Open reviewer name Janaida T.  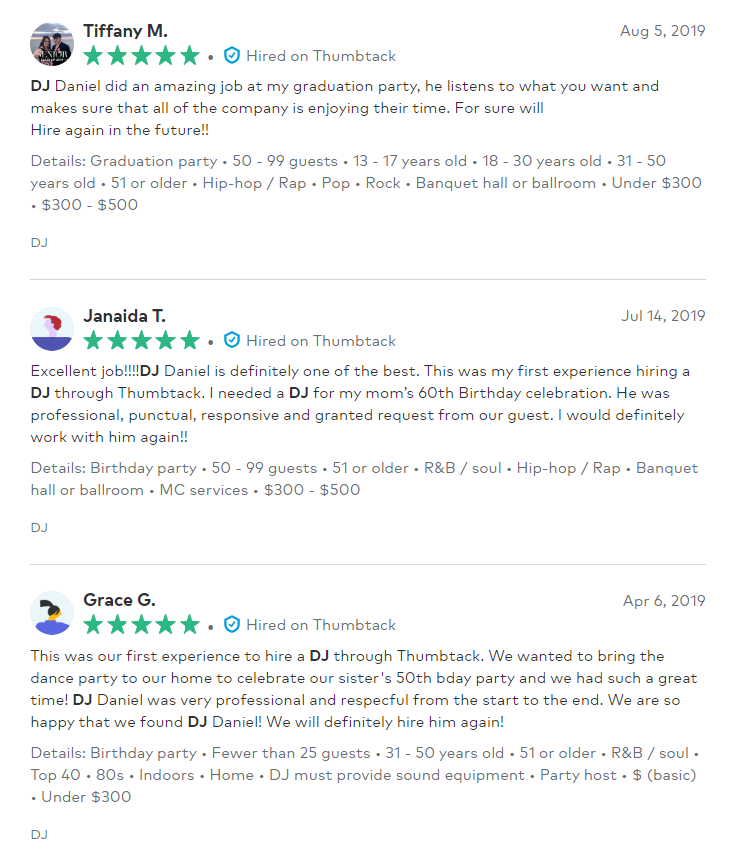tap(124, 316)
